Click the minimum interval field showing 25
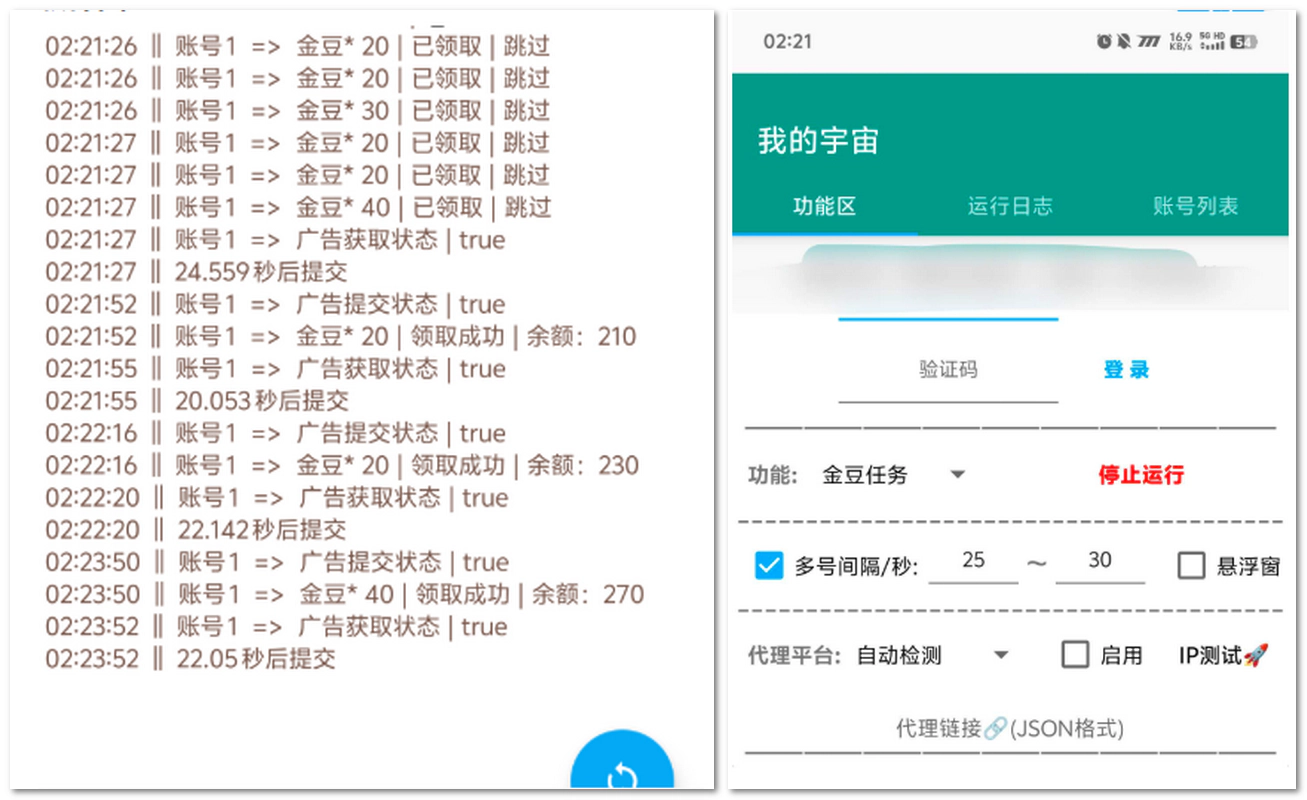Viewport: 1307px width, 800px height. tap(973, 561)
